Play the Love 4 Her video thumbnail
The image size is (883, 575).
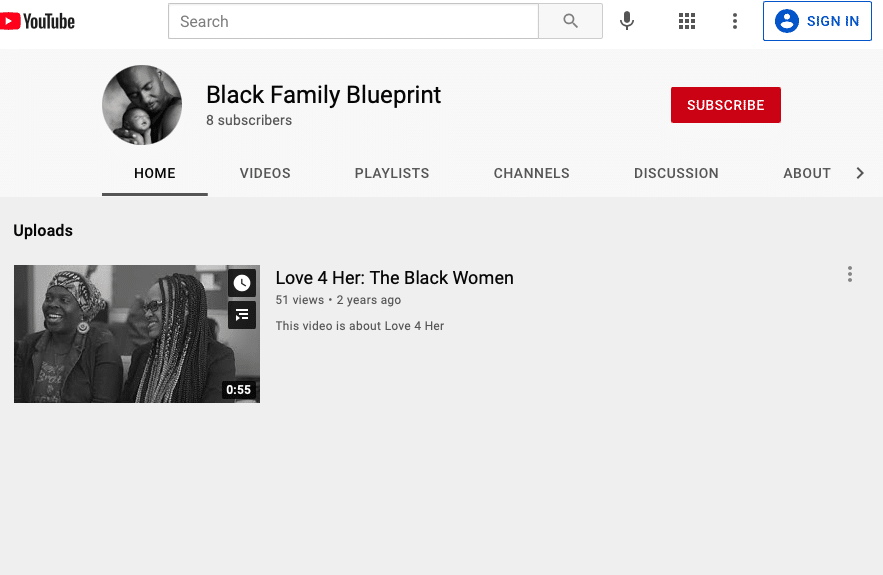(x=137, y=334)
